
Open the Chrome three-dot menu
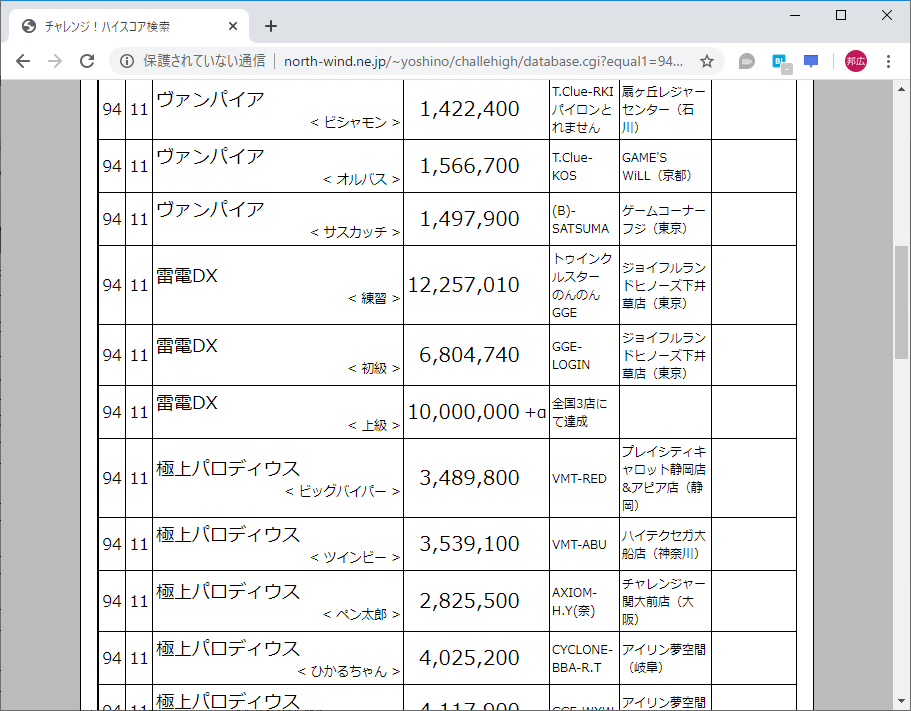pos(888,60)
